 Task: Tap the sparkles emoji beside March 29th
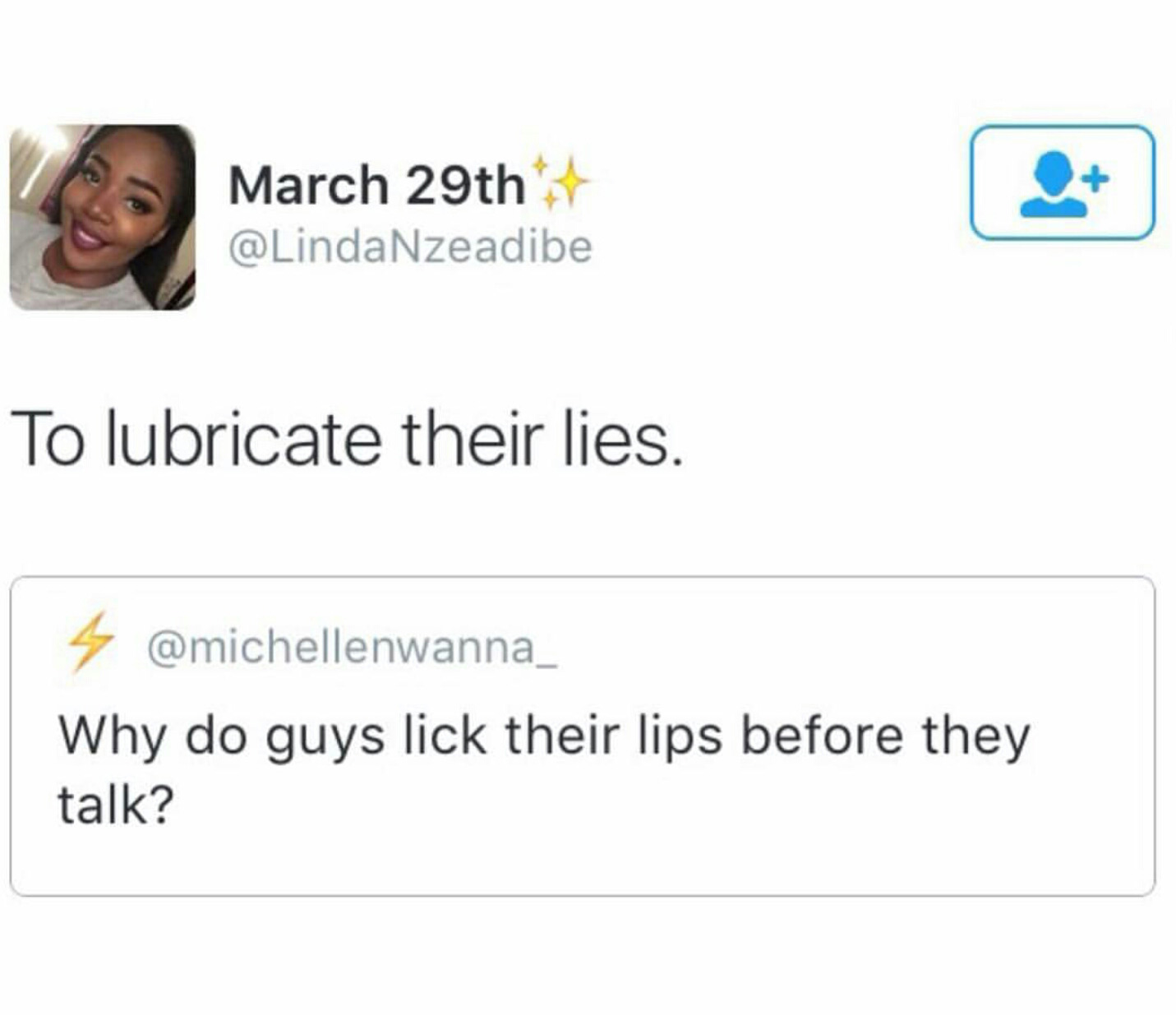(560, 180)
